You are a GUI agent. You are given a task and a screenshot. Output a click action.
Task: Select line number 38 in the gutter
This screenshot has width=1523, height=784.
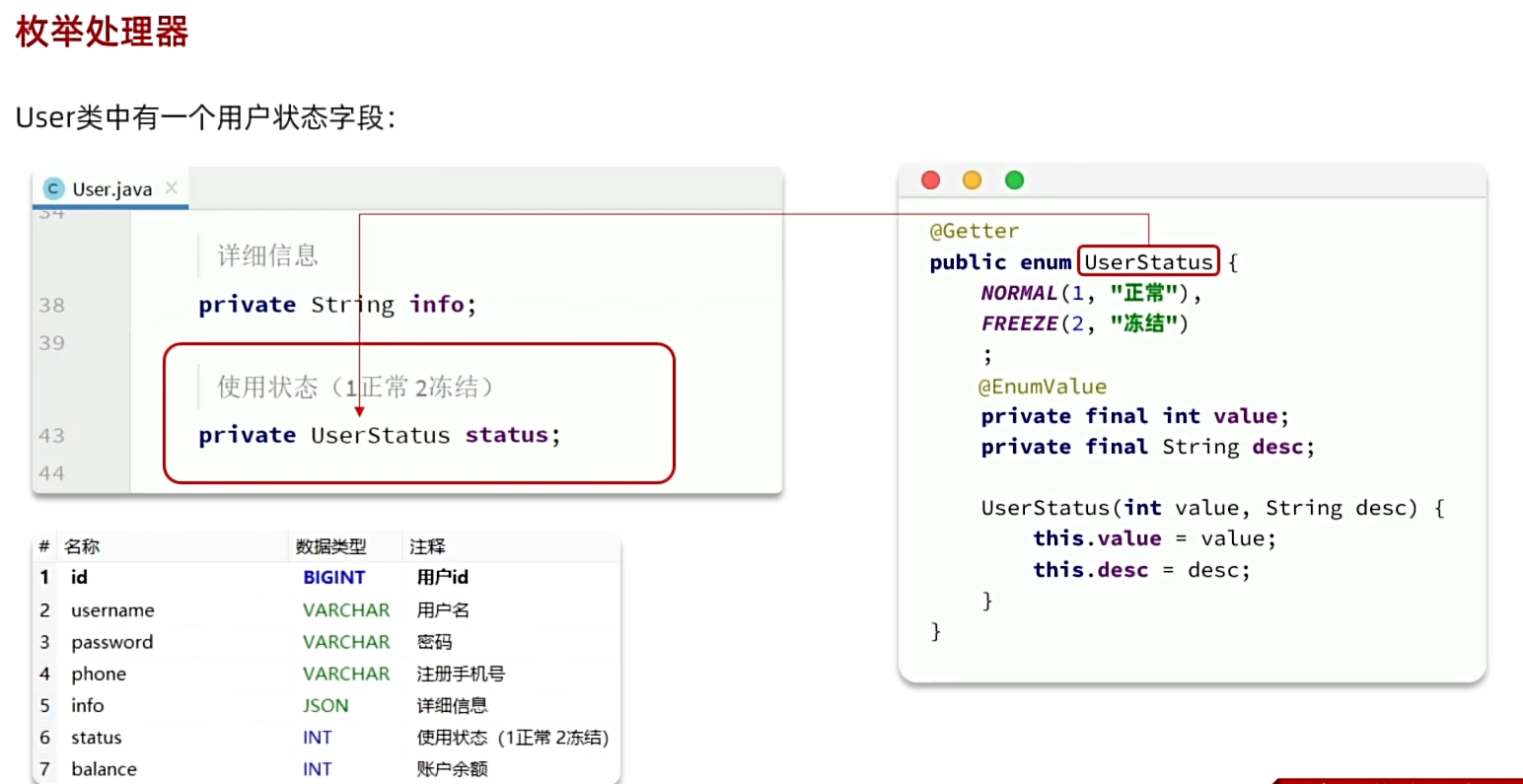tap(52, 306)
